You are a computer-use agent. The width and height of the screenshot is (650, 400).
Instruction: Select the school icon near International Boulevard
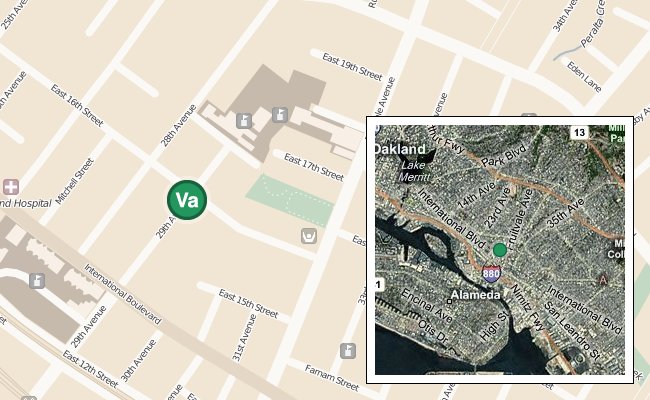pyautogui.click(x=37, y=281)
